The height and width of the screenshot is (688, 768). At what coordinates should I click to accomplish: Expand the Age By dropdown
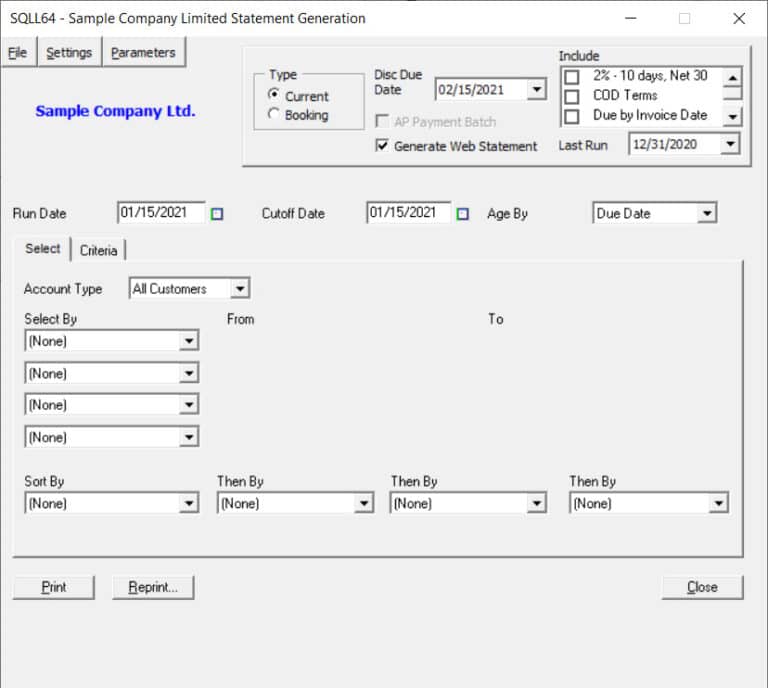(x=707, y=213)
